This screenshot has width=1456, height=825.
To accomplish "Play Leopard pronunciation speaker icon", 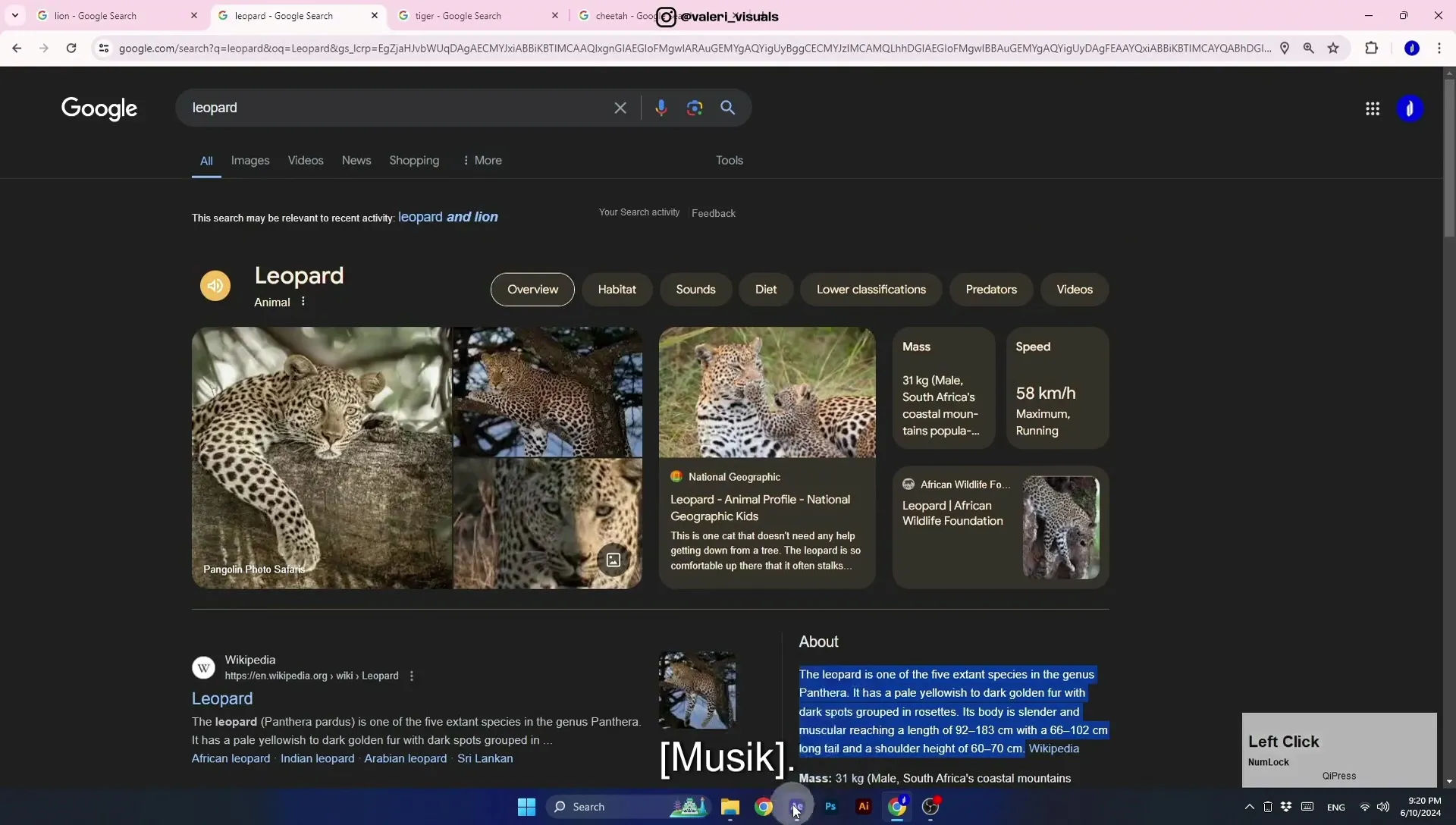I will point(215,286).
